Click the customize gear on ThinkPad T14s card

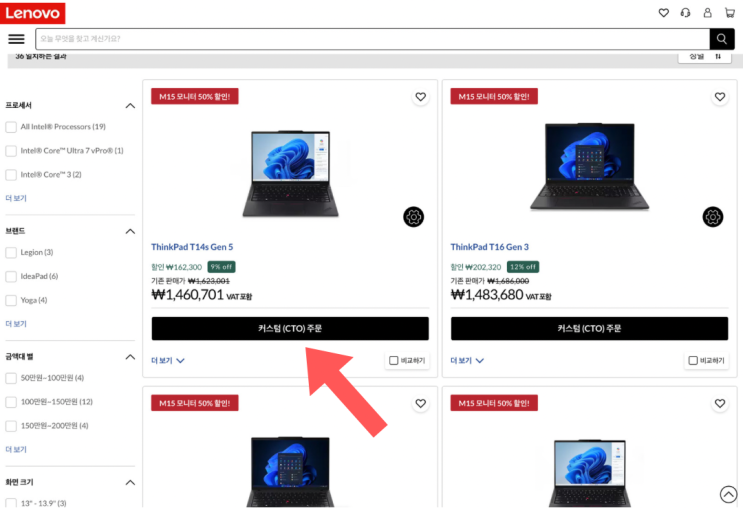point(413,217)
